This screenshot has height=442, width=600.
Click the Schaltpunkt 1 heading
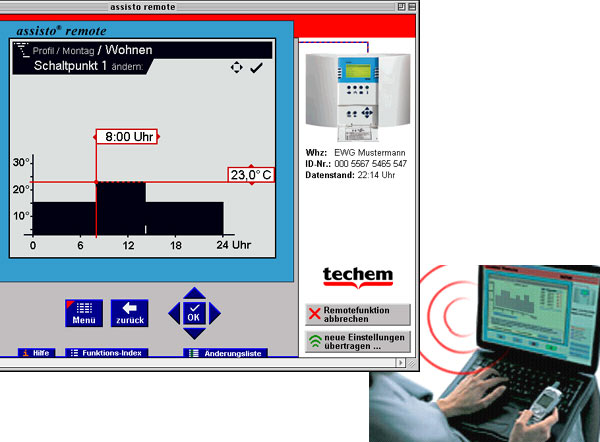click(x=70, y=66)
